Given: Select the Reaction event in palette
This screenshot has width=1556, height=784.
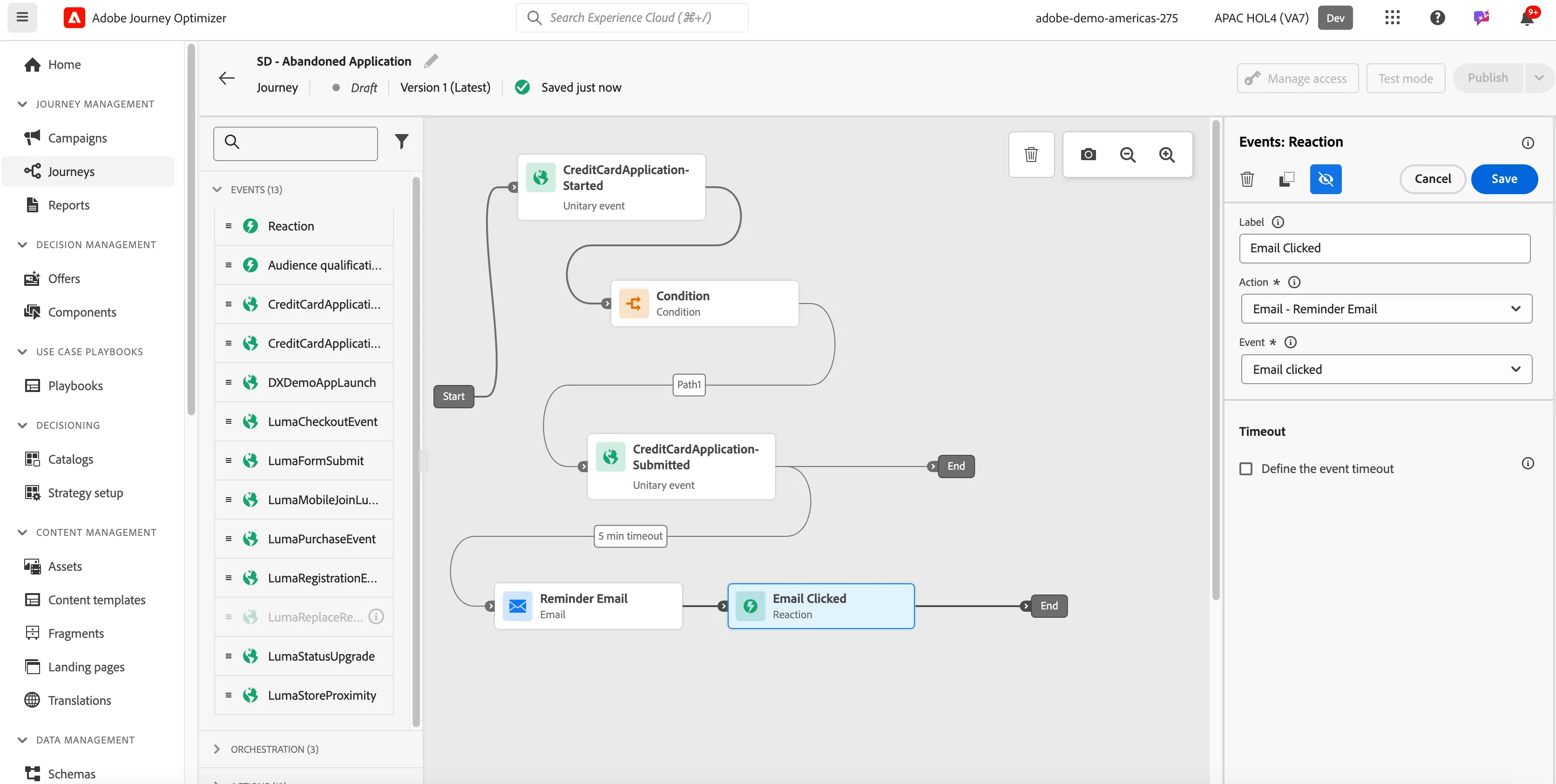Looking at the screenshot, I should tap(304, 226).
